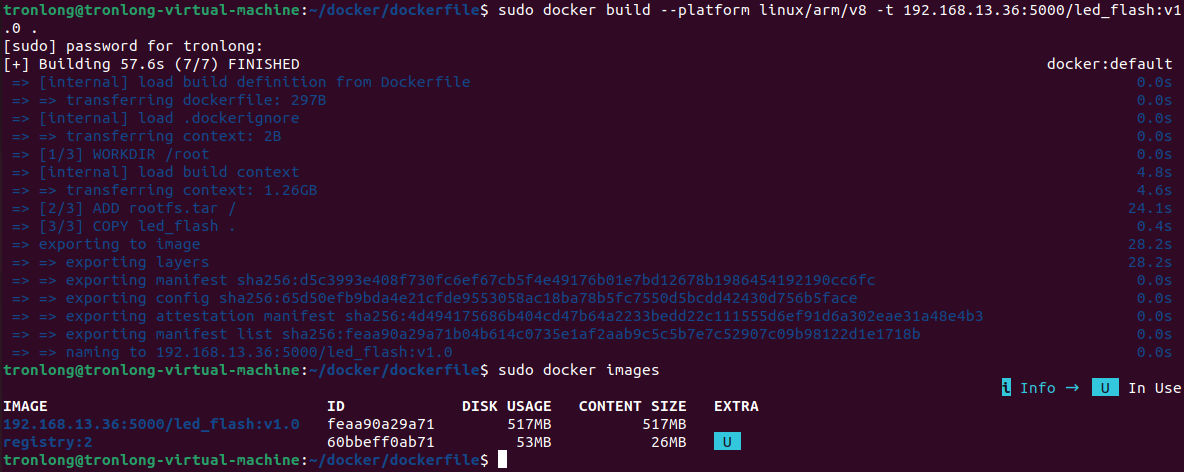Image resolution: width=1184 pixels, height=472 pixels.
Task: Click the U legend badge beside In Use
Action: (1105, 388)
